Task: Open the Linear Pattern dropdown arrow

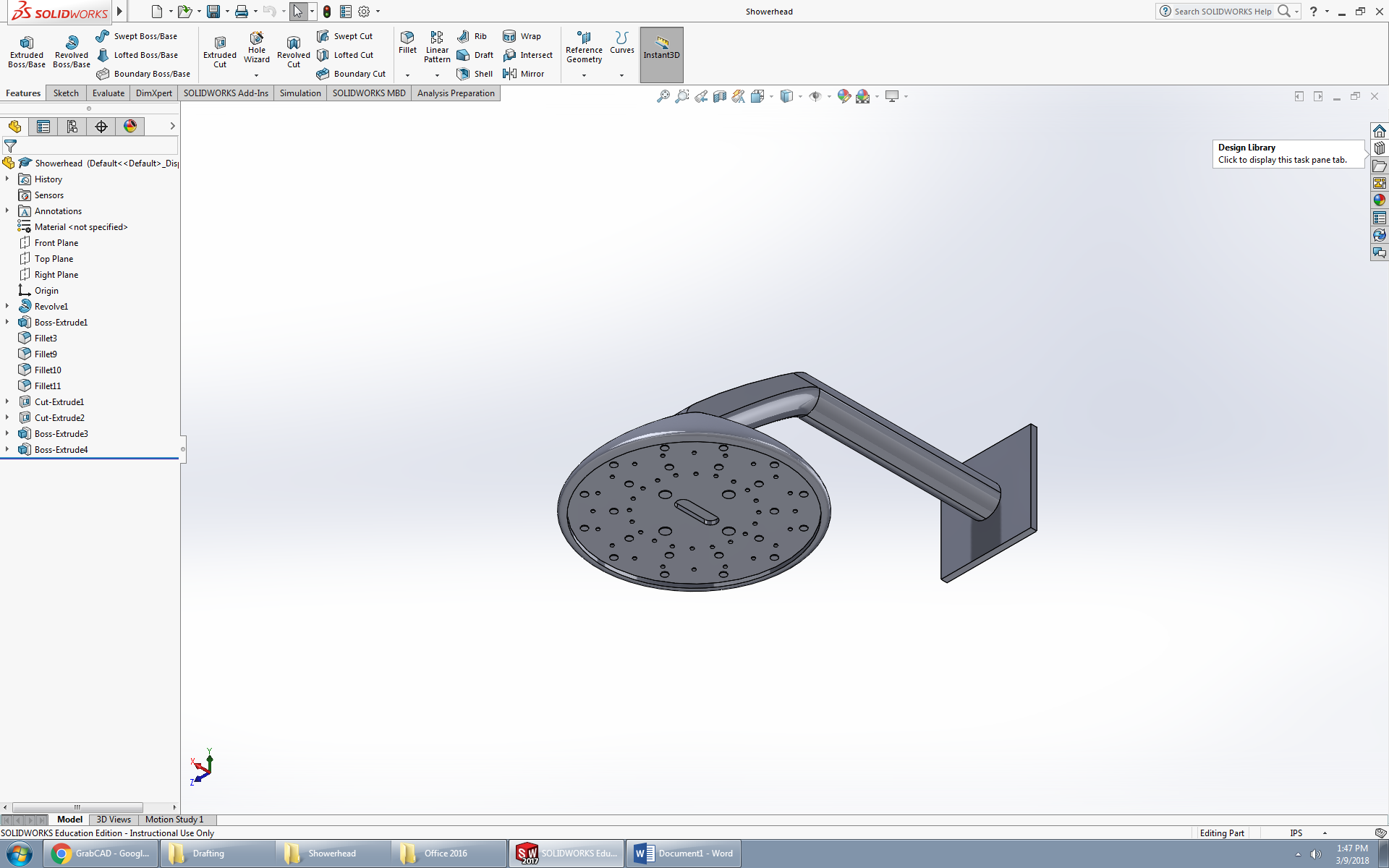Action: click(437, 75)
